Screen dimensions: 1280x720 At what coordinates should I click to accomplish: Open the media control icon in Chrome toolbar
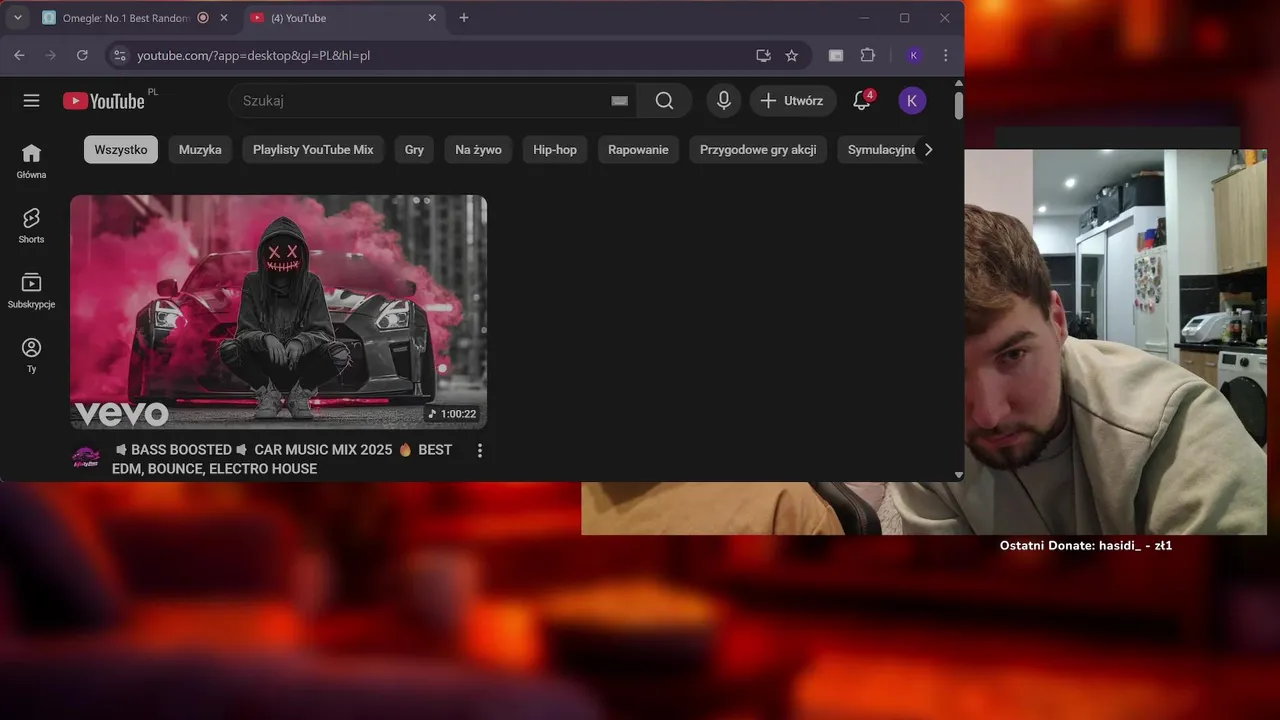[836, 56]
